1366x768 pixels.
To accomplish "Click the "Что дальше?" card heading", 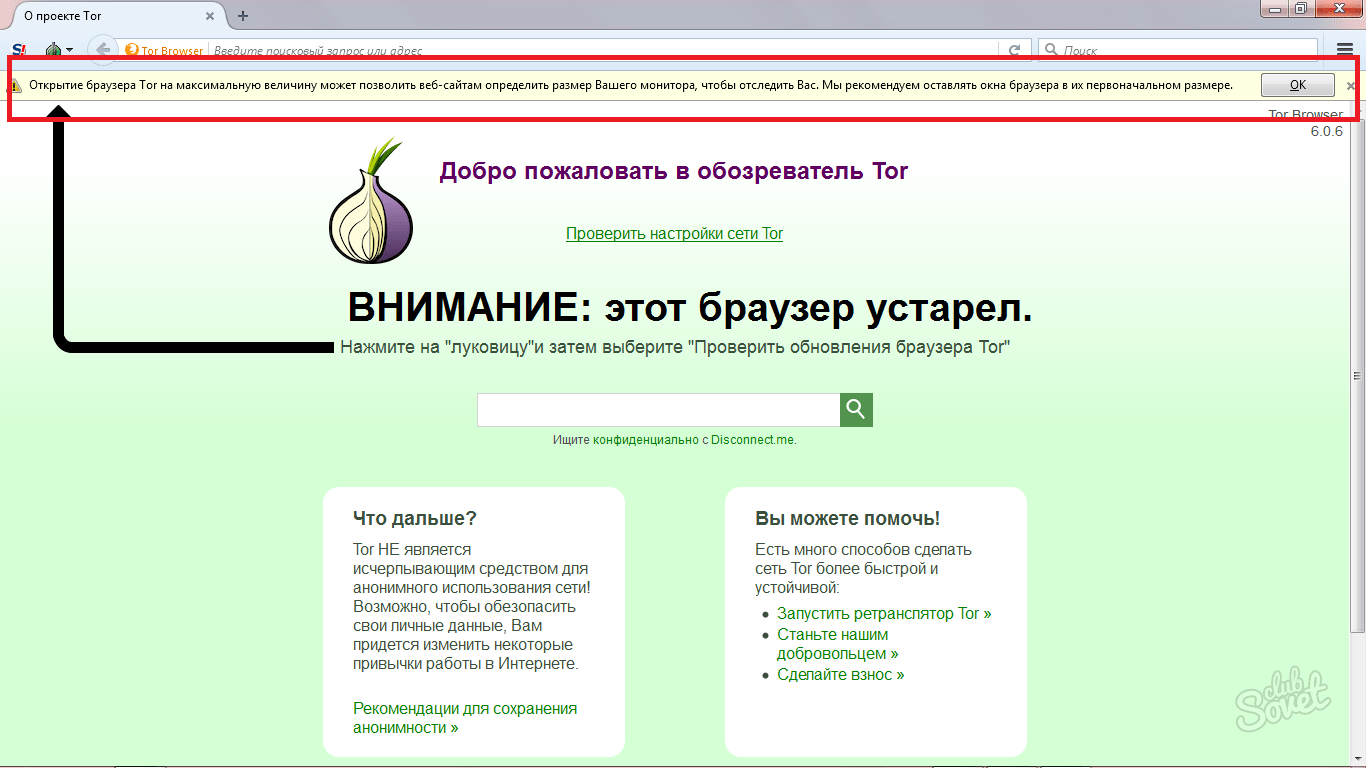I will coord(415,518).
